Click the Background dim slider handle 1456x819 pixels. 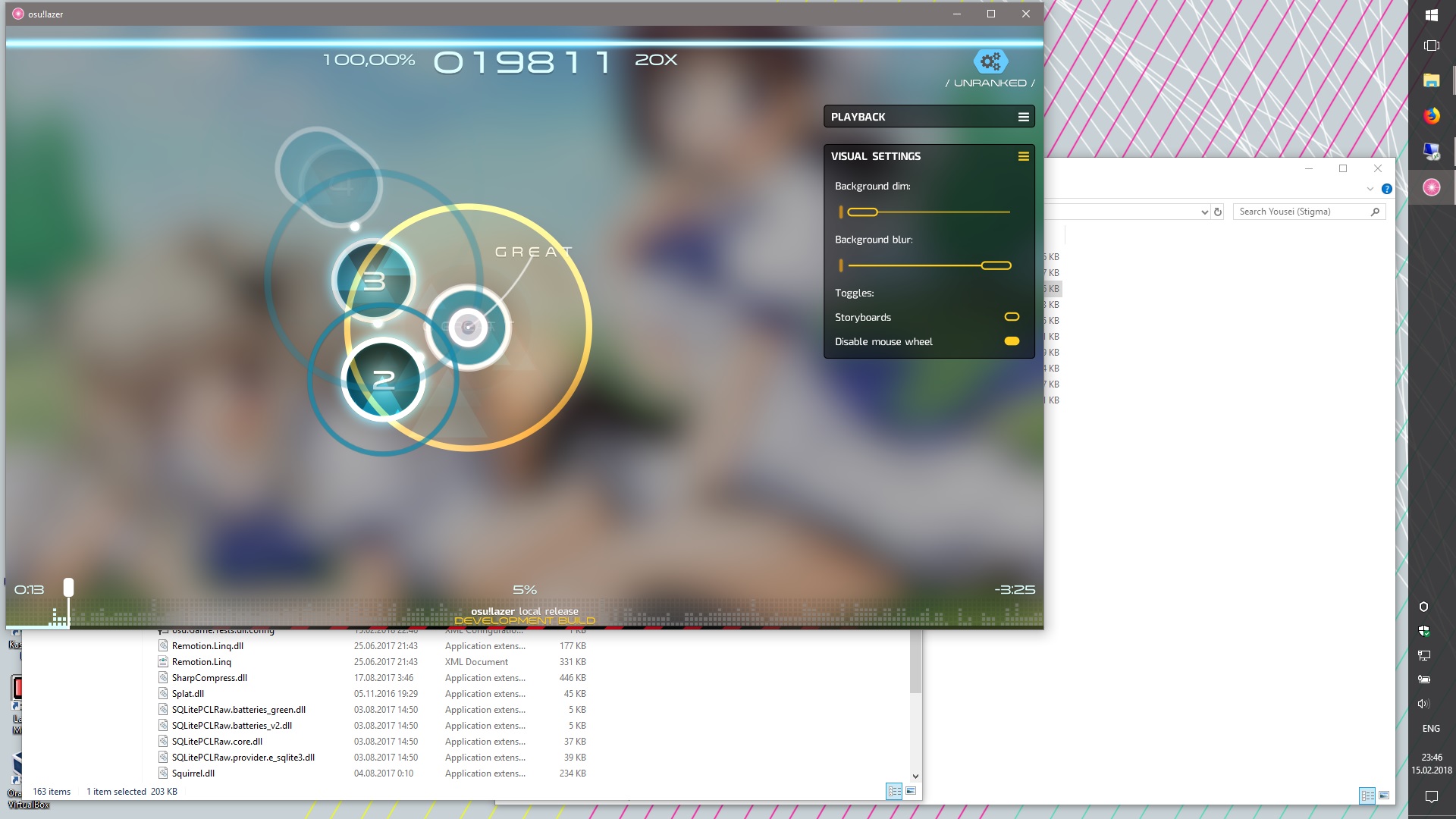861,212
